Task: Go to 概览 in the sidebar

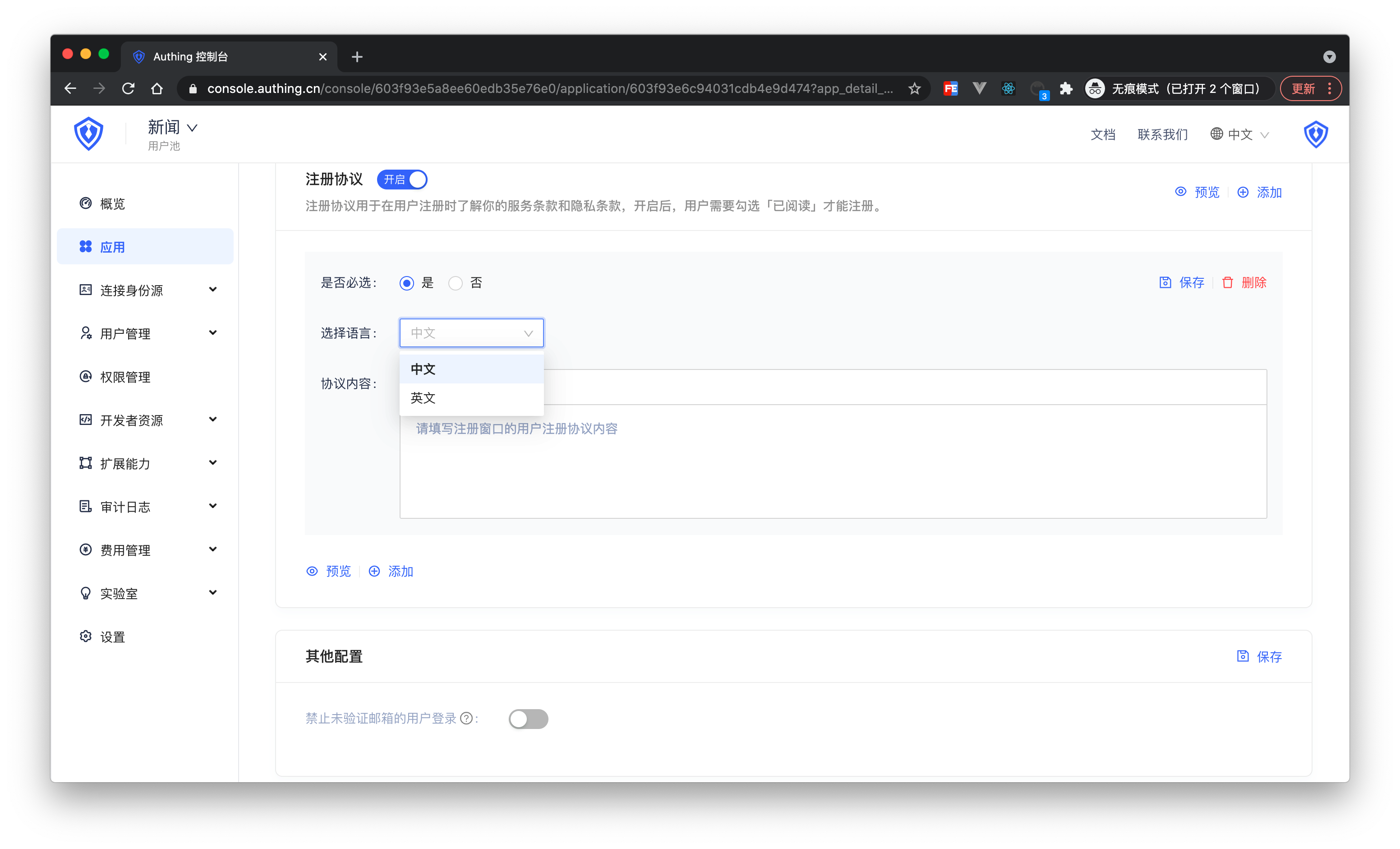Action: coord(112,204)
